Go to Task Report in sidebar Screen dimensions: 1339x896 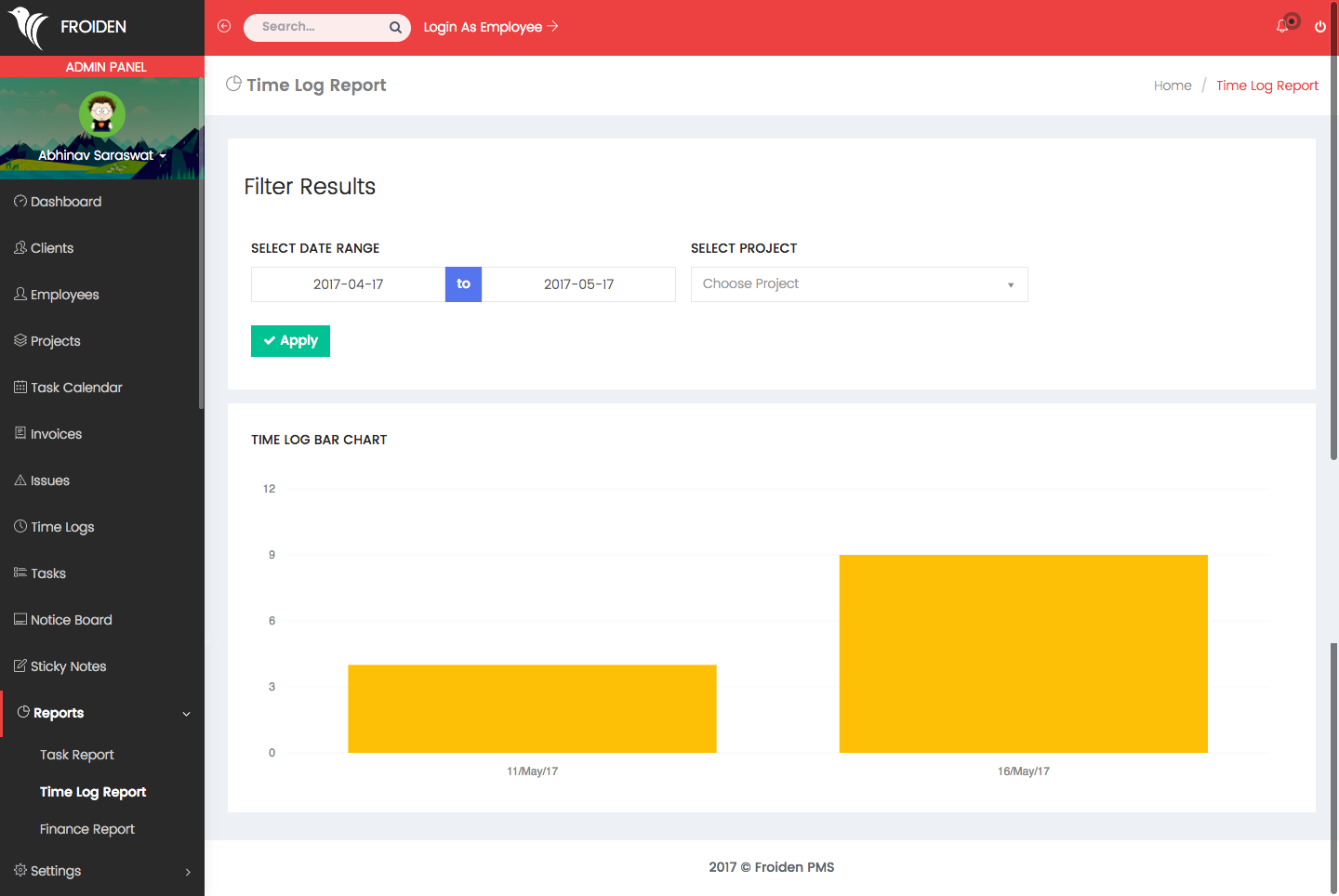(x=77, y=755)
